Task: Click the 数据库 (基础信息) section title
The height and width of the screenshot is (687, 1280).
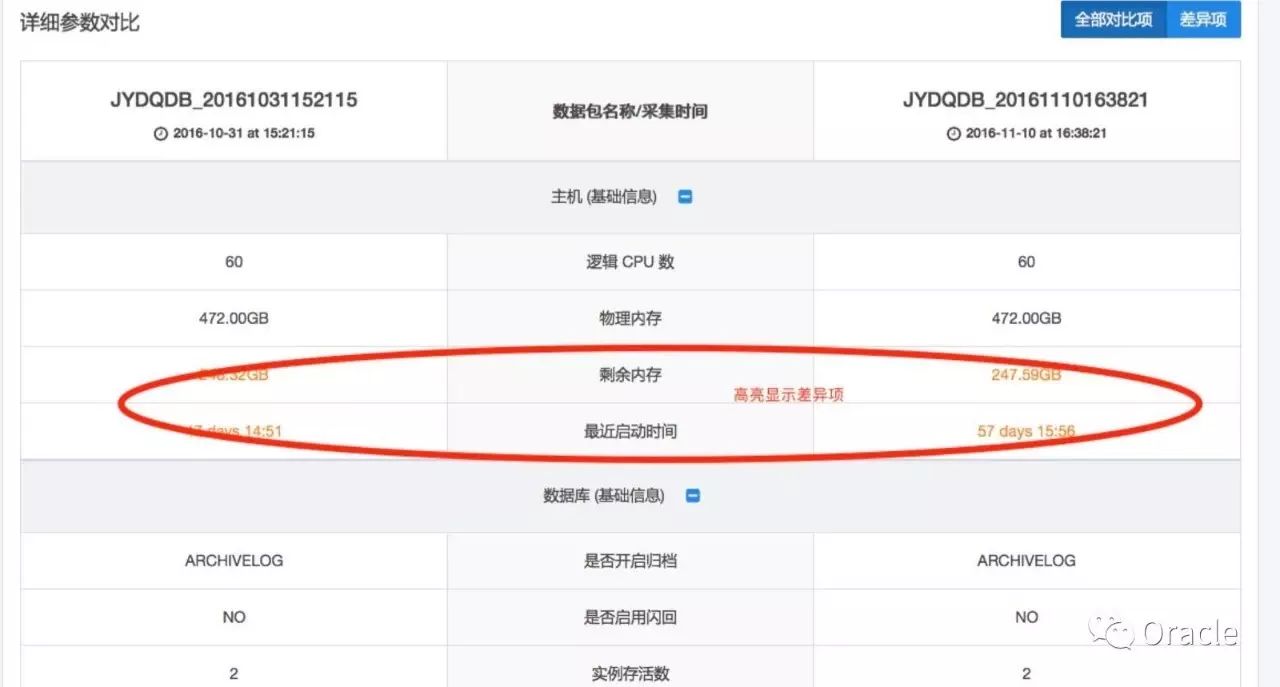Action: (x=604, y=496)
